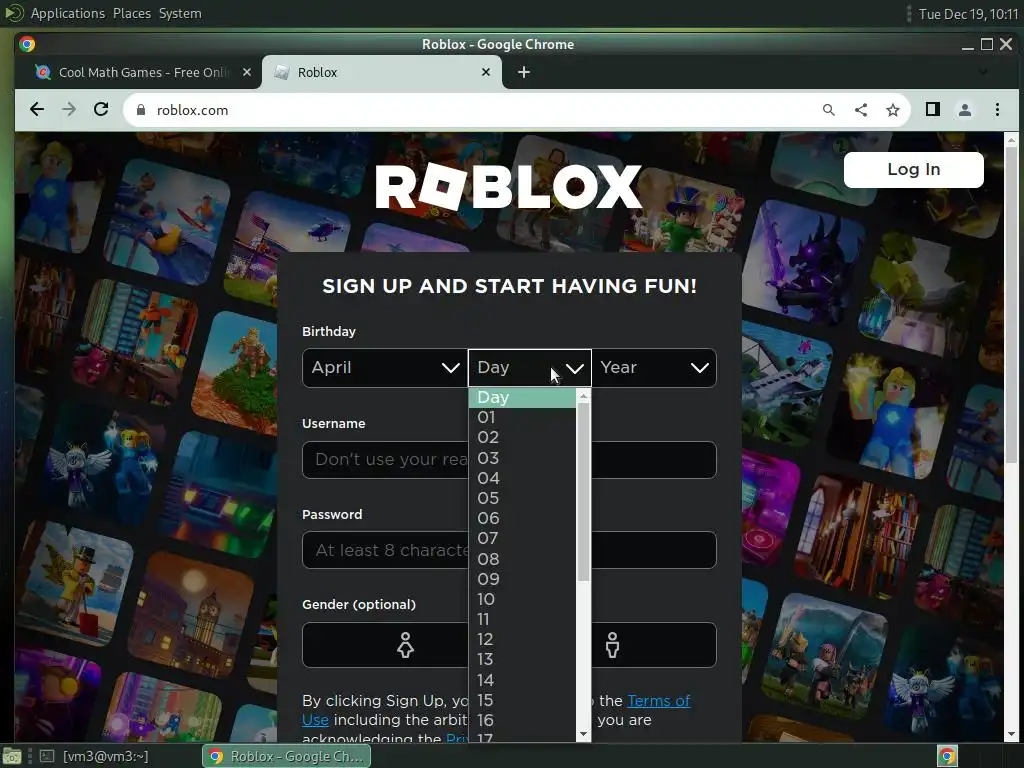Click the Roblox - Google Chrome taskbar entry

287,756
